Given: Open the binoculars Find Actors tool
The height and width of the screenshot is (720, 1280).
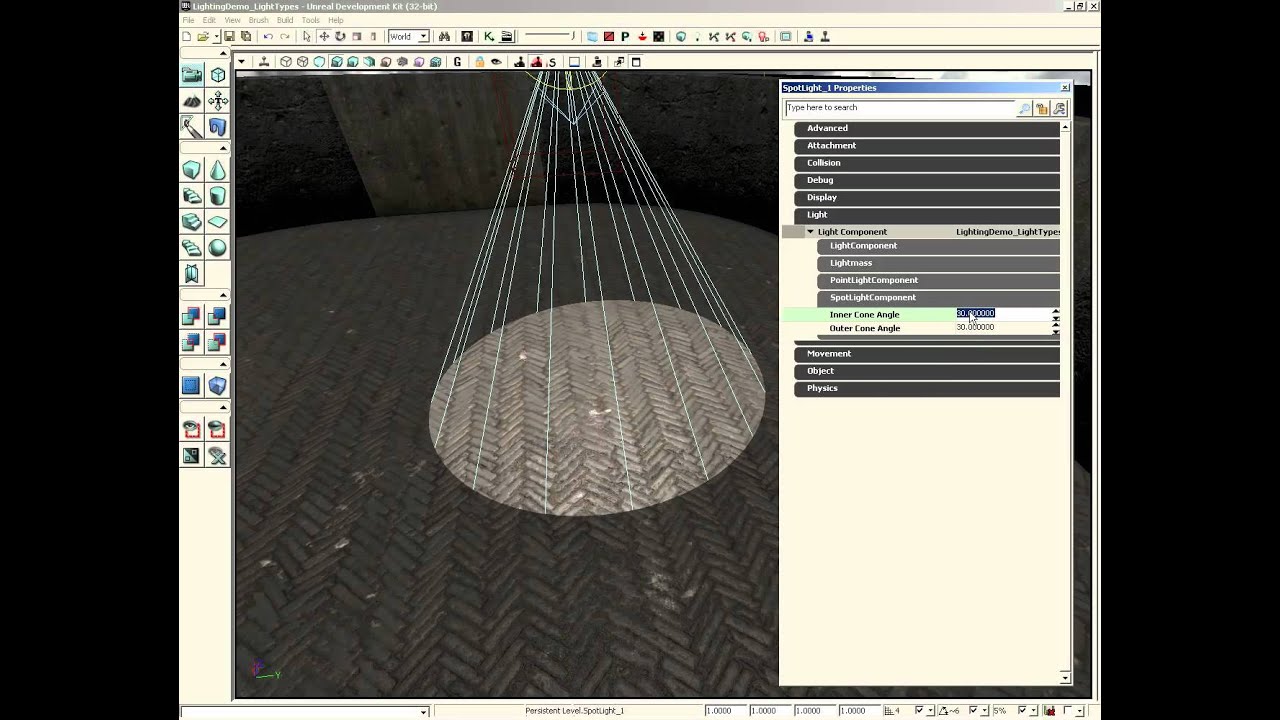Looking at the screenshot, I should 444,36.
